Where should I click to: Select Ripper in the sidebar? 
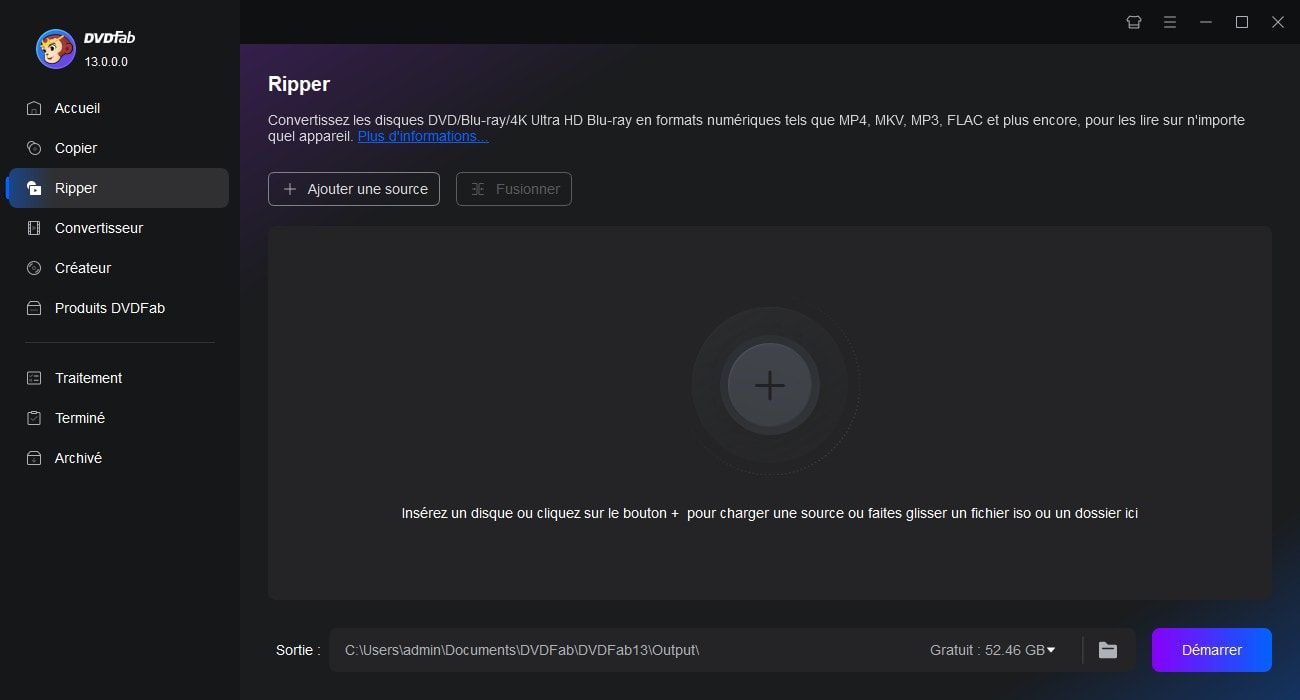(118, 188)
